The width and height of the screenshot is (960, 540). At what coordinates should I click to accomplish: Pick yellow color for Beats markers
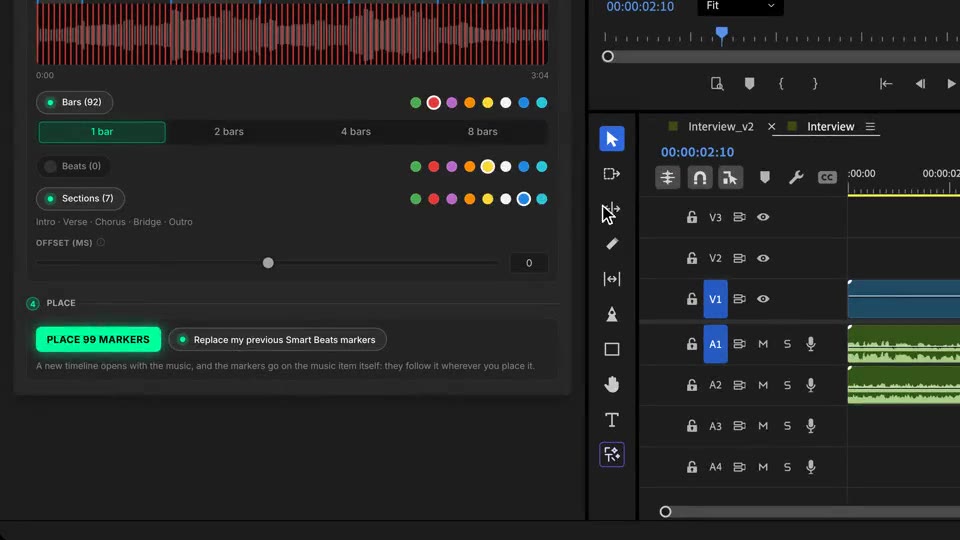(x=487, y=167)
